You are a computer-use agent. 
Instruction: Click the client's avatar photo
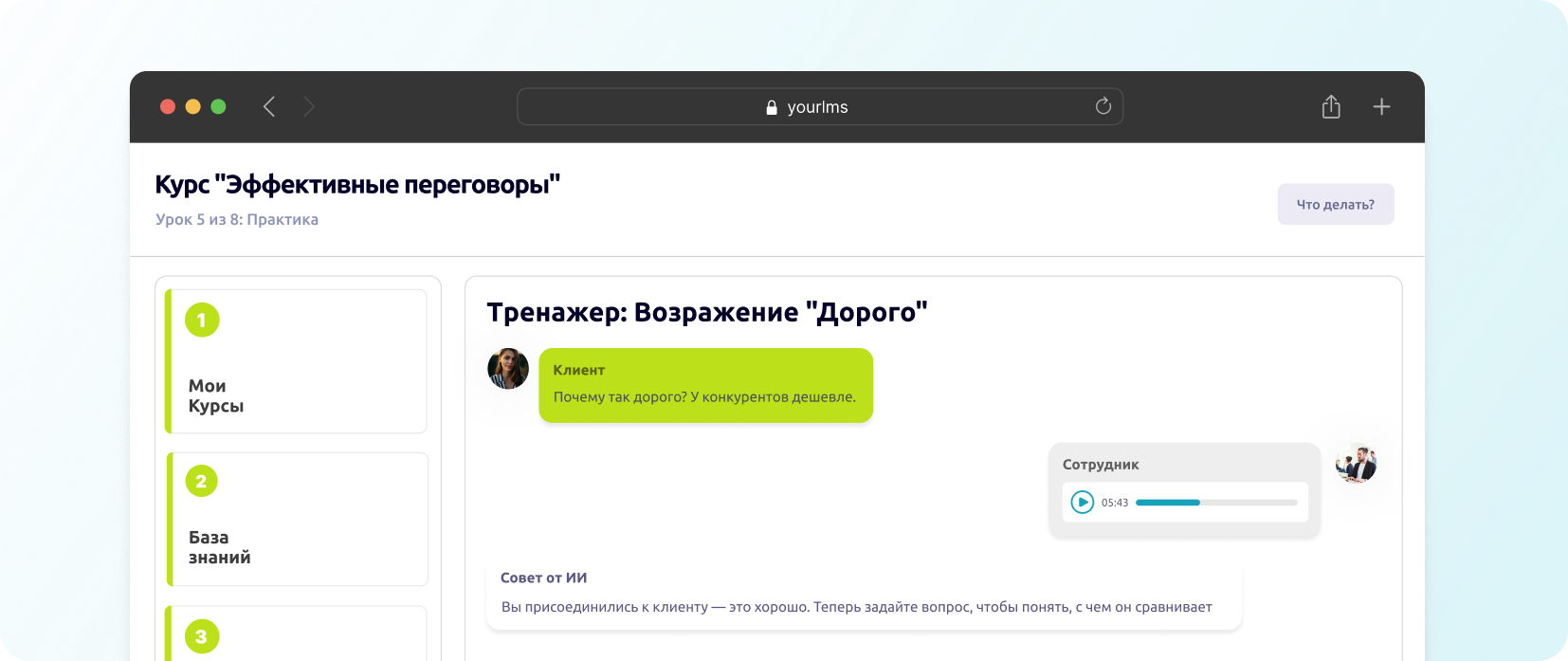pos(508,369)
